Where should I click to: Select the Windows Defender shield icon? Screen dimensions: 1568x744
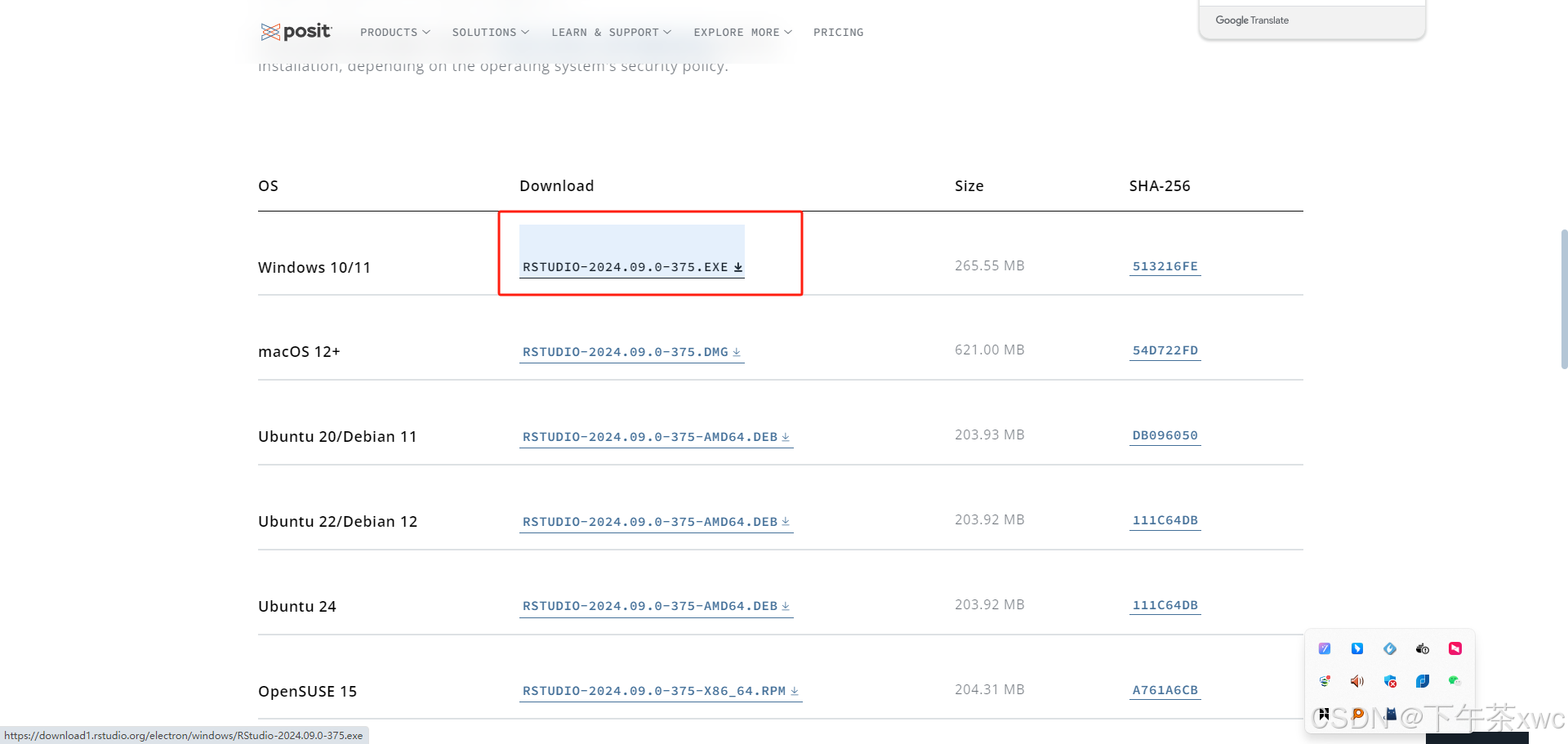coord(1390,681)
